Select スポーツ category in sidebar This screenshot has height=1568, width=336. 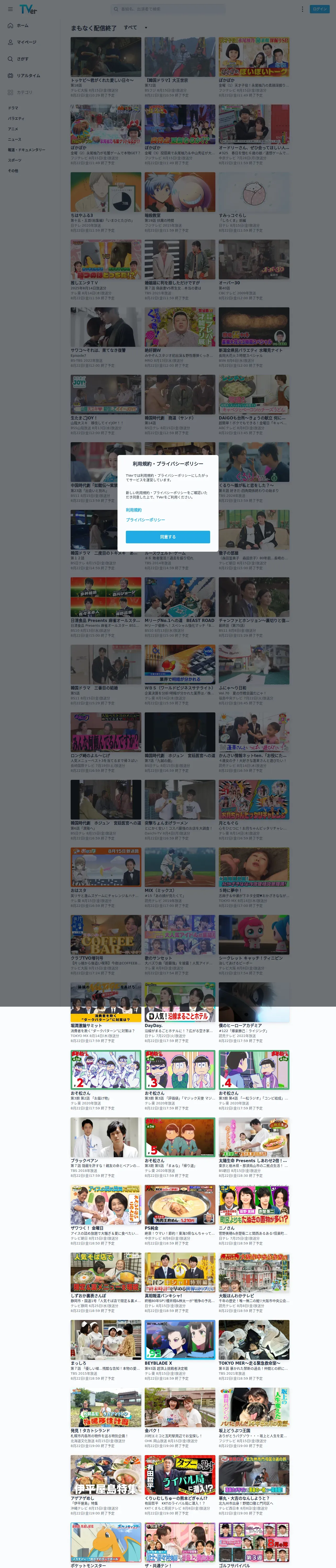[14, 160]
